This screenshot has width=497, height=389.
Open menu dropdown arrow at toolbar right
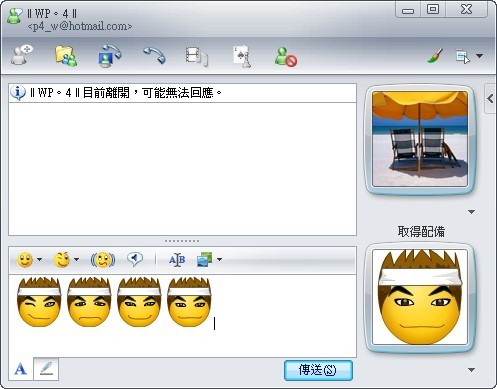coord(479,56)
